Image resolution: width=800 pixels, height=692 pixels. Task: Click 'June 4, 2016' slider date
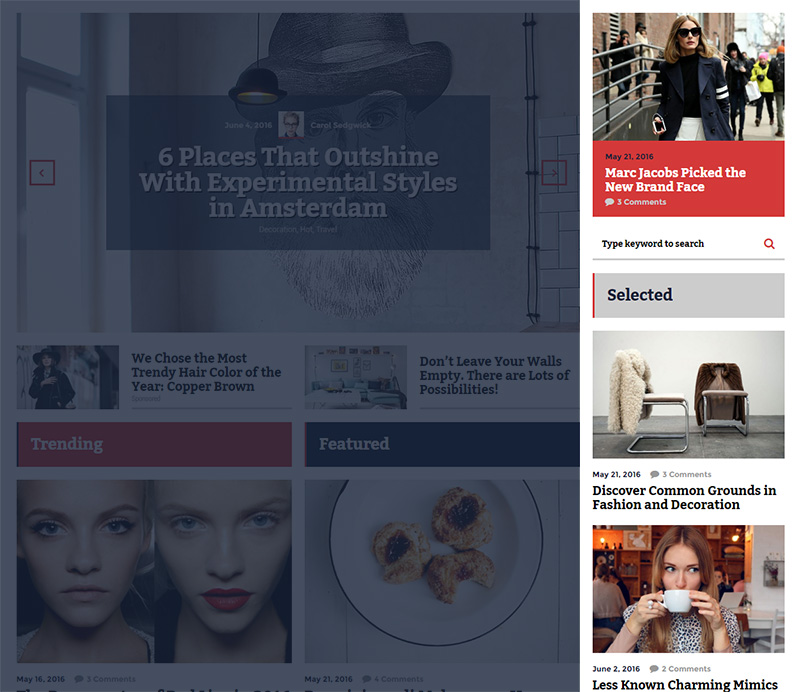click(x=248, y=125)
